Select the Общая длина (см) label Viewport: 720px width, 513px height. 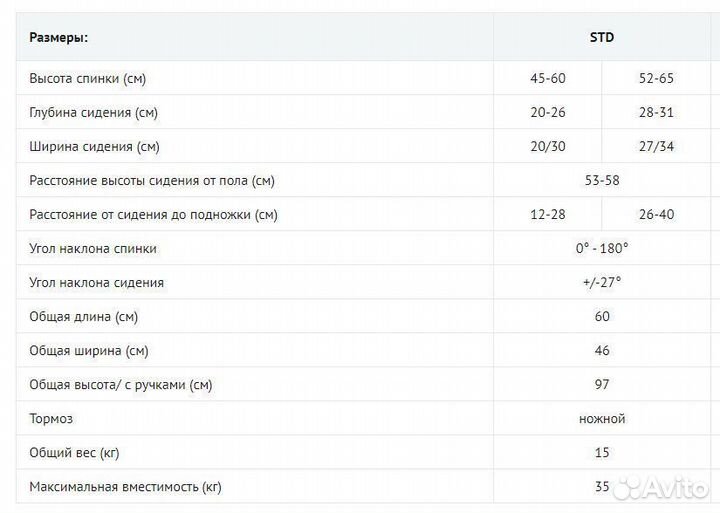83,317
